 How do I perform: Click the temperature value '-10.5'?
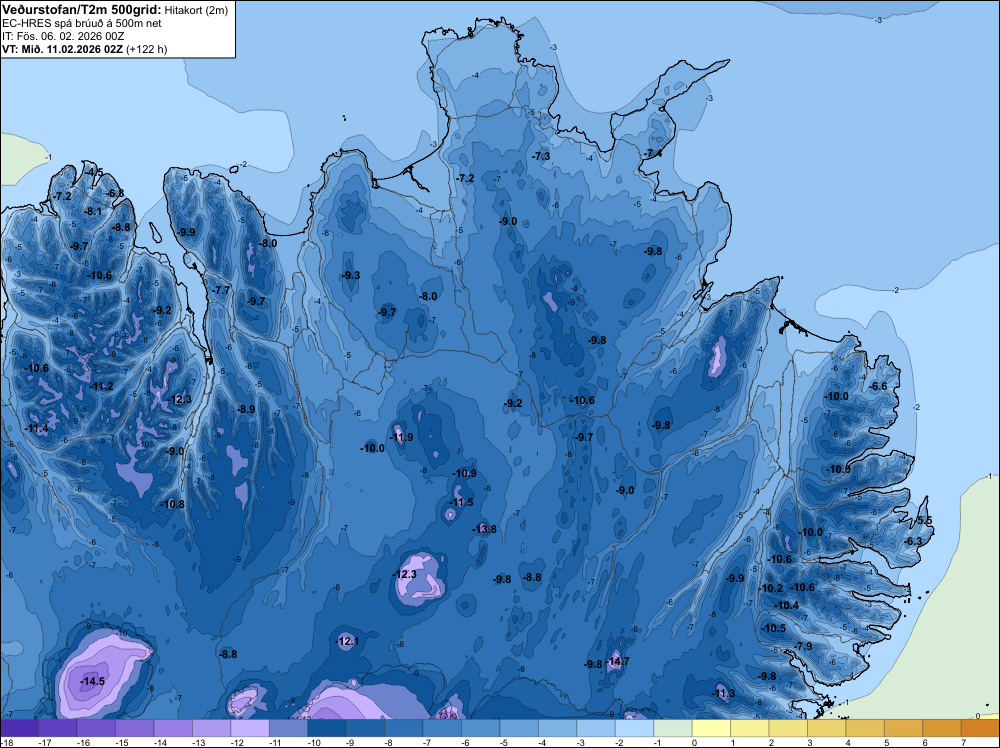tap(774, 629)
